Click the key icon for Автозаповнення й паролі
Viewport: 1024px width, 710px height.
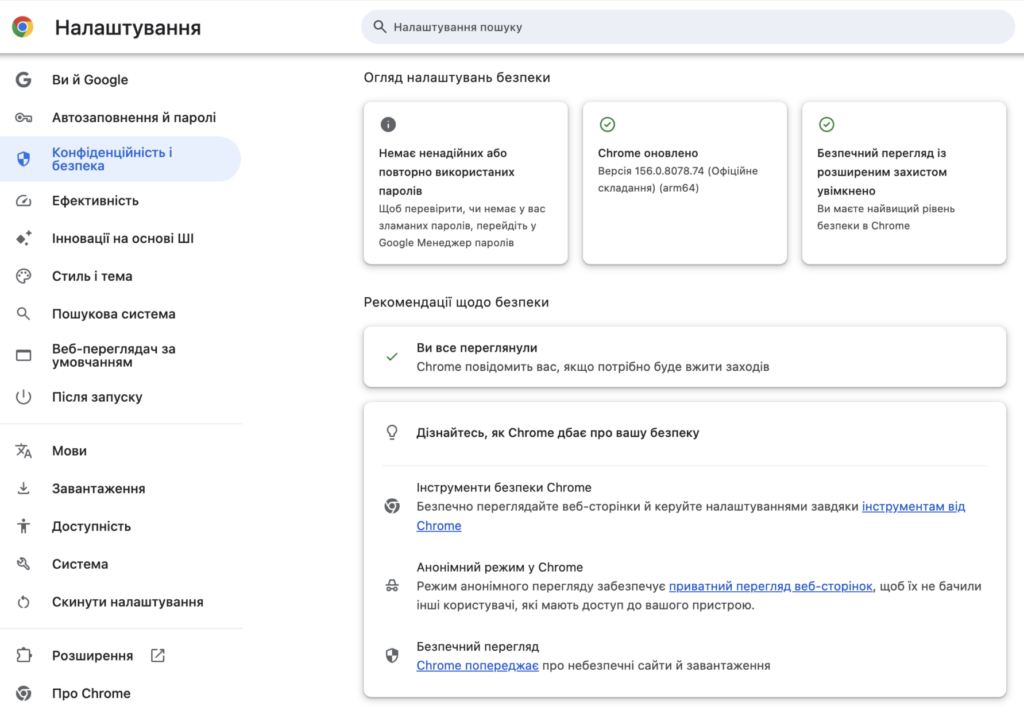[24, 118]
